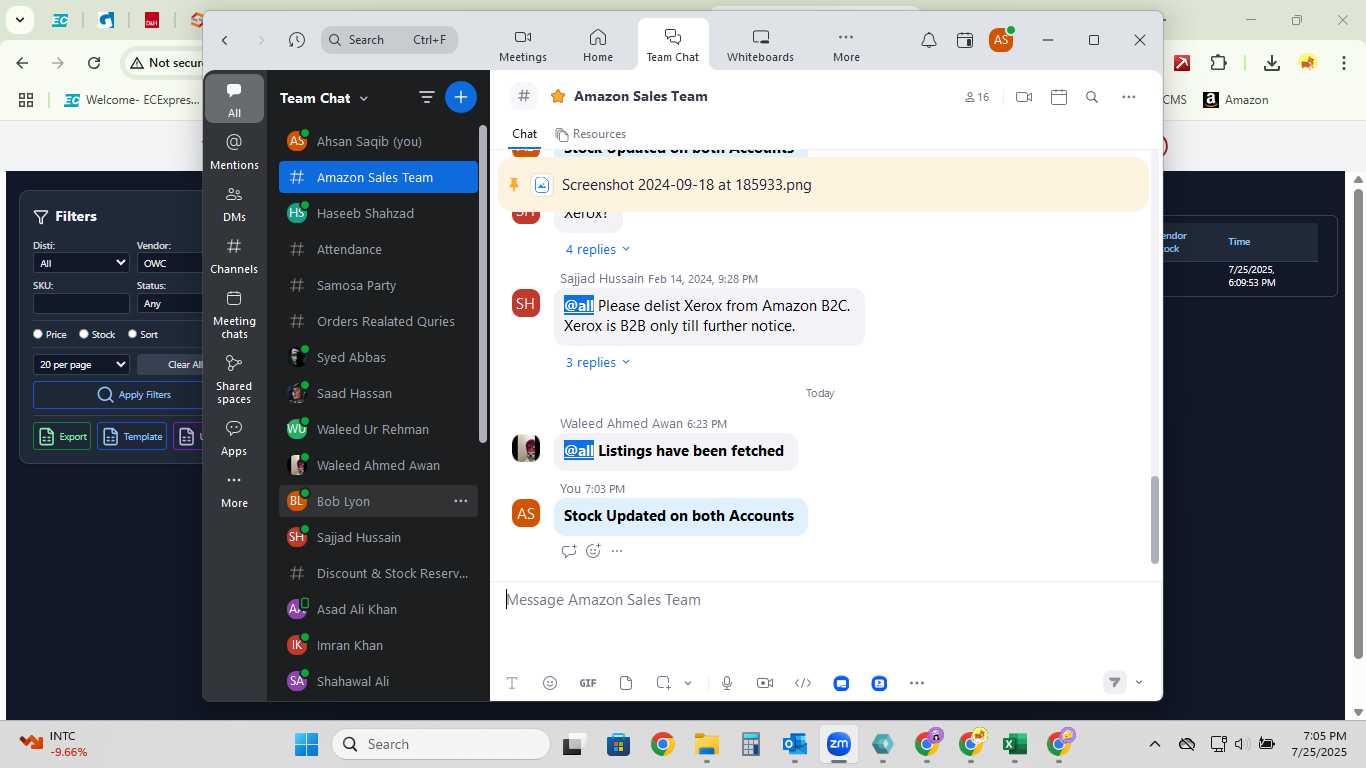The height and width of the screenshot is (768, 1366).
Task: Open the calendar icon near profile avatar
Action: tap(965, 40)
